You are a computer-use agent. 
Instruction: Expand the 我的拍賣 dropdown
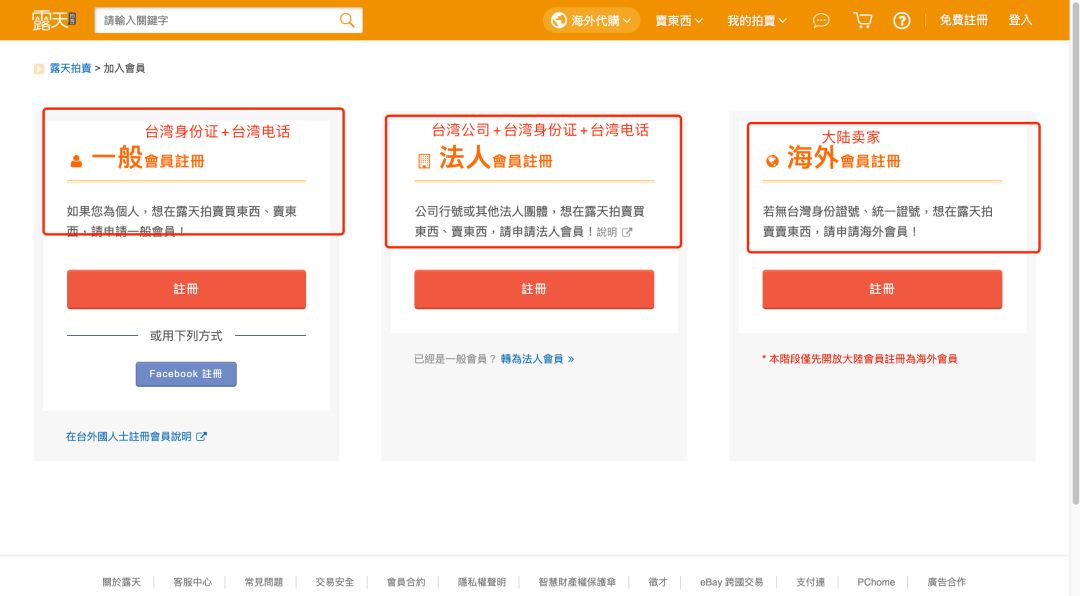click(x=757, y=19)
